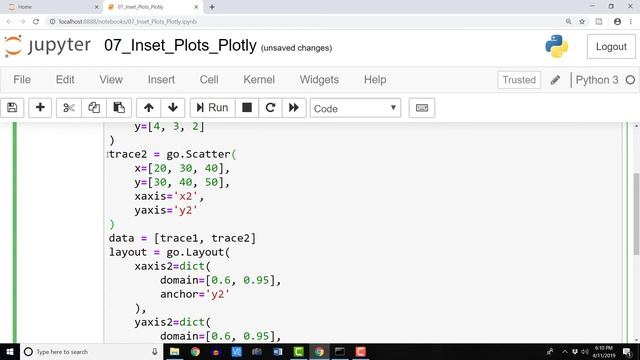The image size is (640, 360).
Task: Paste cells below icon
Action: coord(119,108)
